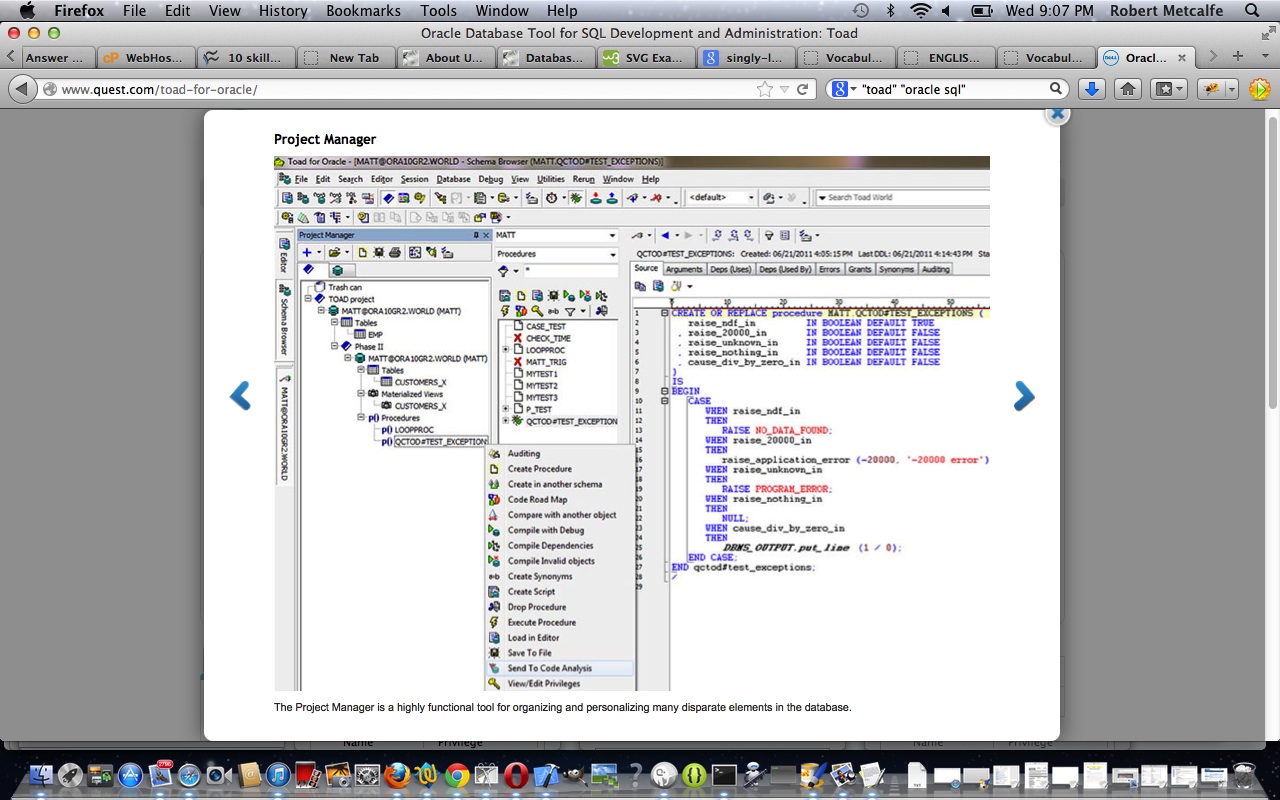Switch to the 10 skill... tab

[x=245, y=57]
